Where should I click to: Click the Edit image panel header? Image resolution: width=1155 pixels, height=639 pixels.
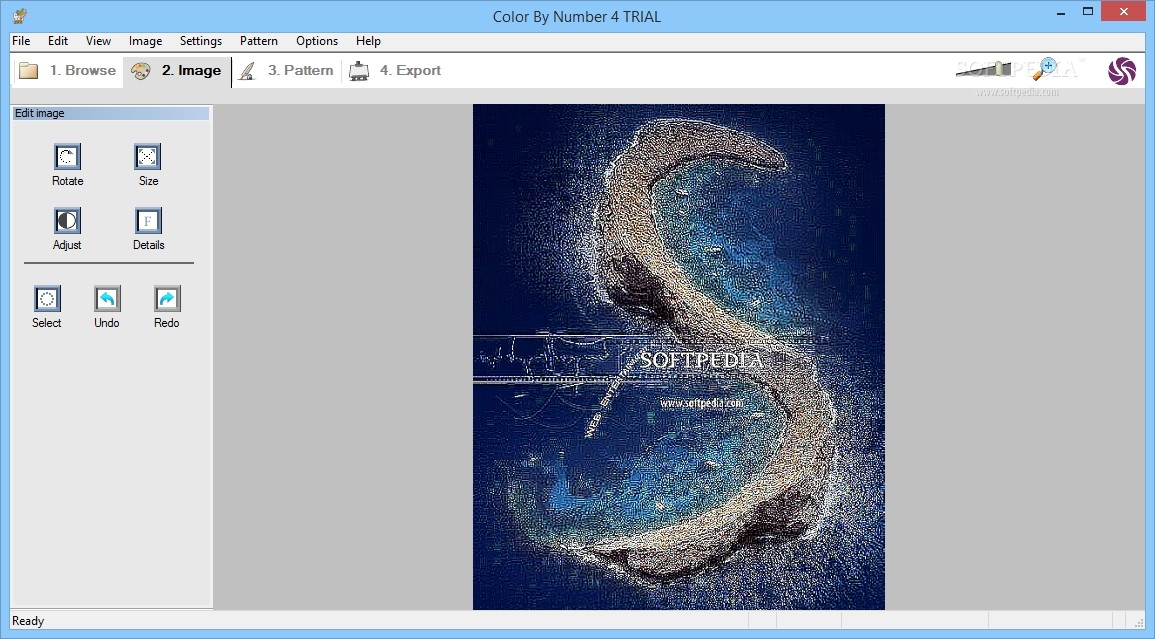coord(110,113)
